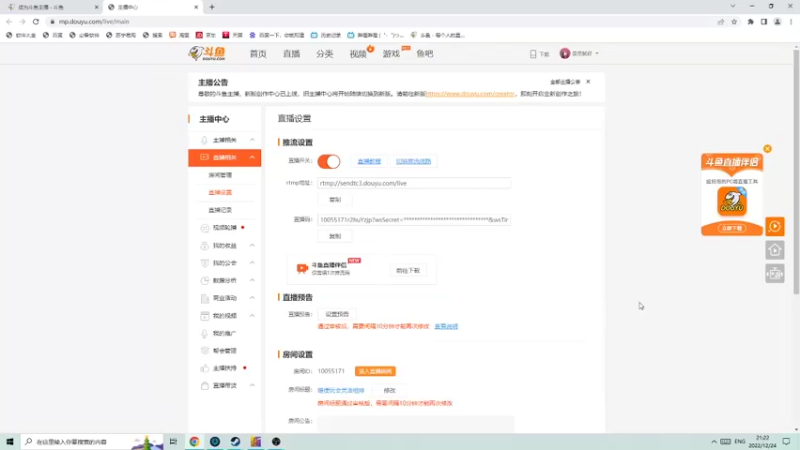Click the user avatar in the header

tap(564, 53)
